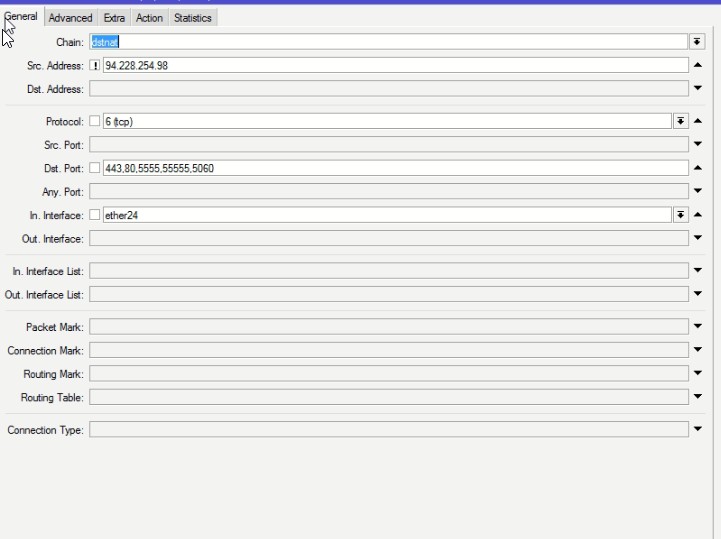Click the disabled Packet Mark field
The image size is (721, 539).
(x=389, y=327)
